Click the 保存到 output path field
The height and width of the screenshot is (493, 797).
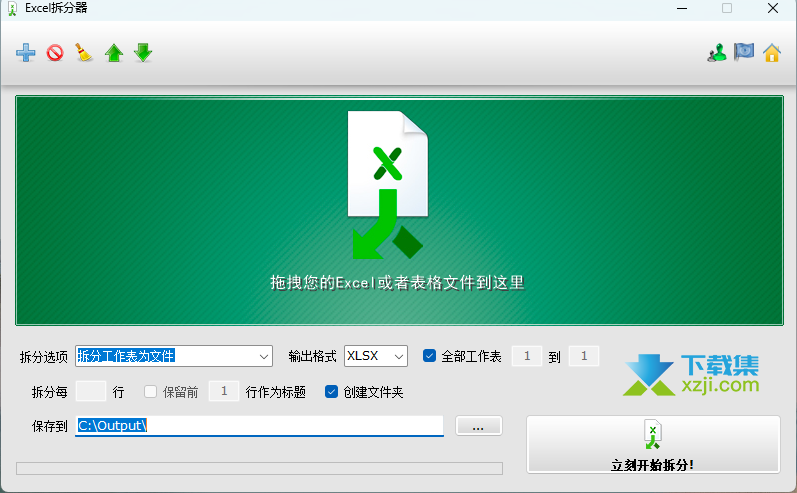(x=259, y=426)
